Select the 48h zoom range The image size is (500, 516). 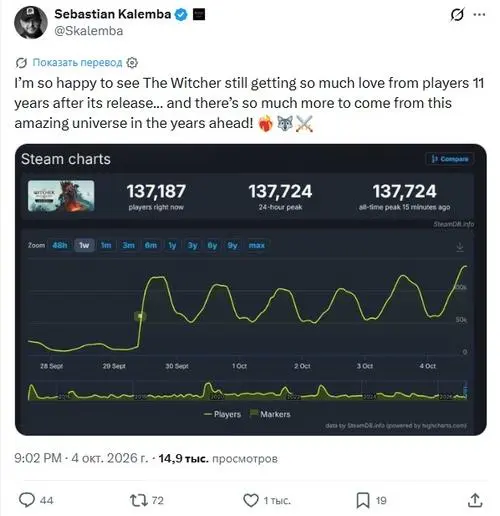click(x=60, y=245)
